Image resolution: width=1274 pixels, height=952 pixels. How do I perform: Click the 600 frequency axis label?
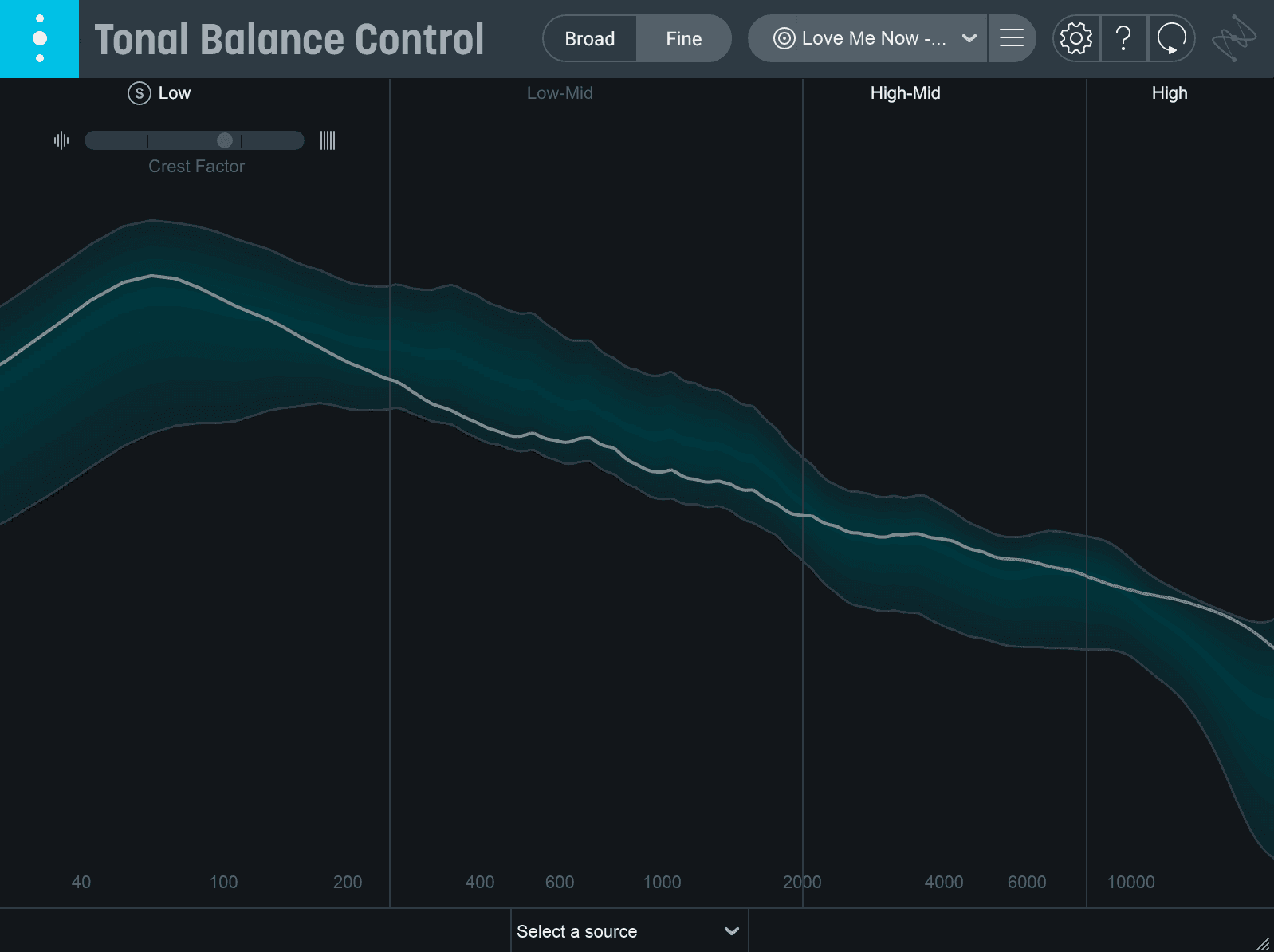(x=560, y=882)
